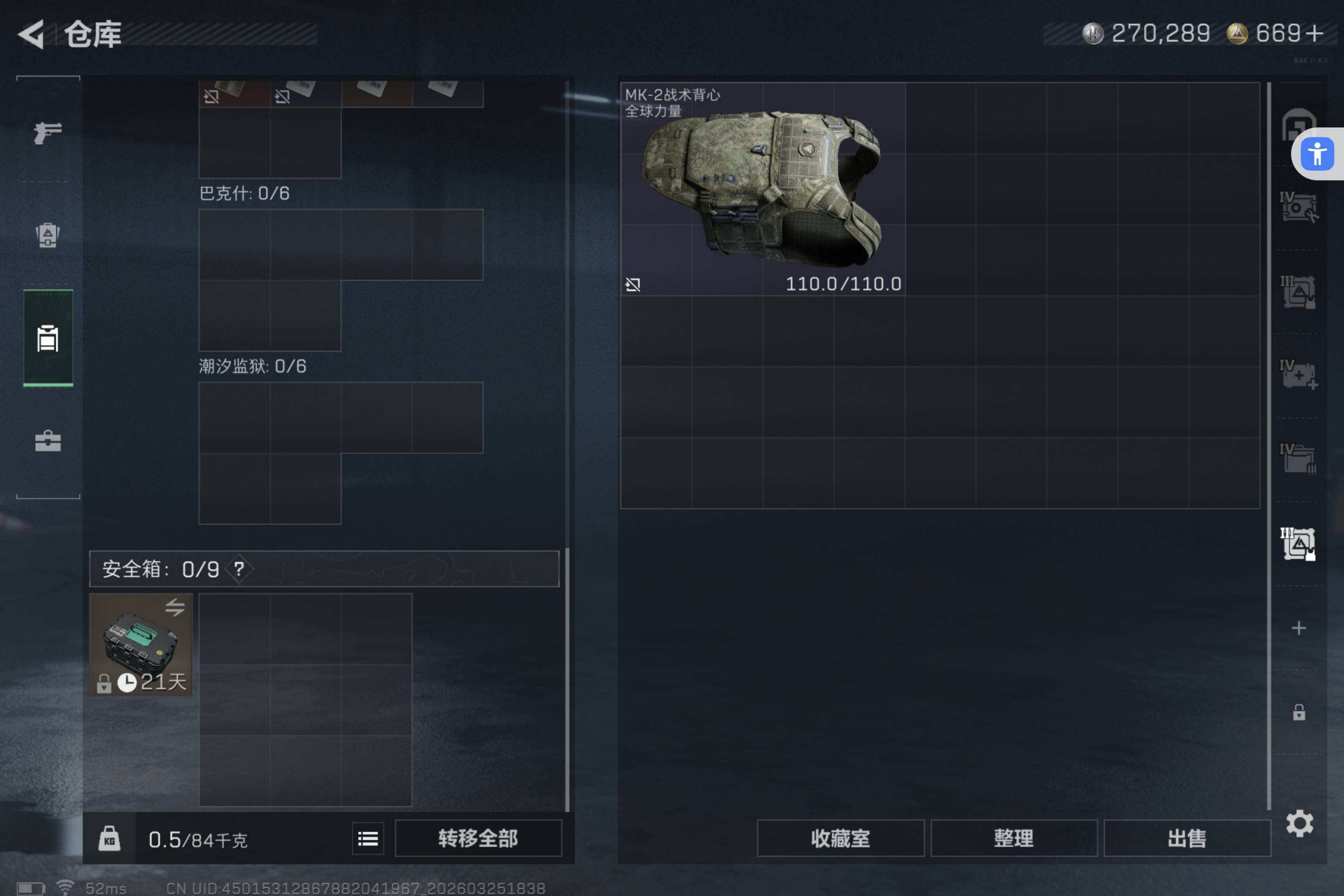Select the highlighted level III armor box
Image resolution: width=1344 pixels, height=896 pixels.
coord(1298,544)
